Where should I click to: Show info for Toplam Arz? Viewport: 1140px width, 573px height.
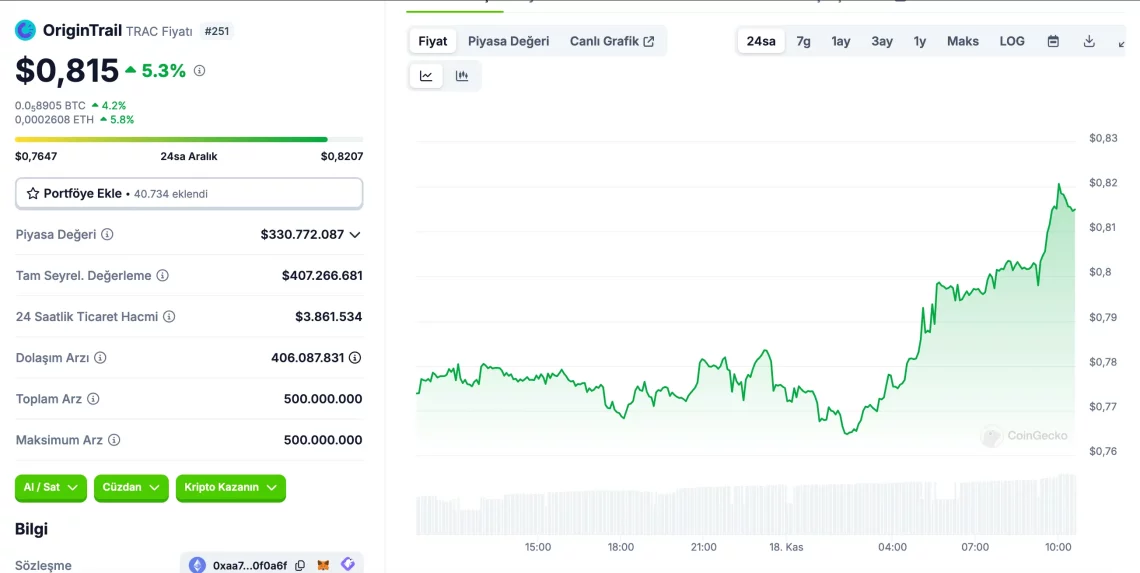pyautogui.click(x=93, y=398)
